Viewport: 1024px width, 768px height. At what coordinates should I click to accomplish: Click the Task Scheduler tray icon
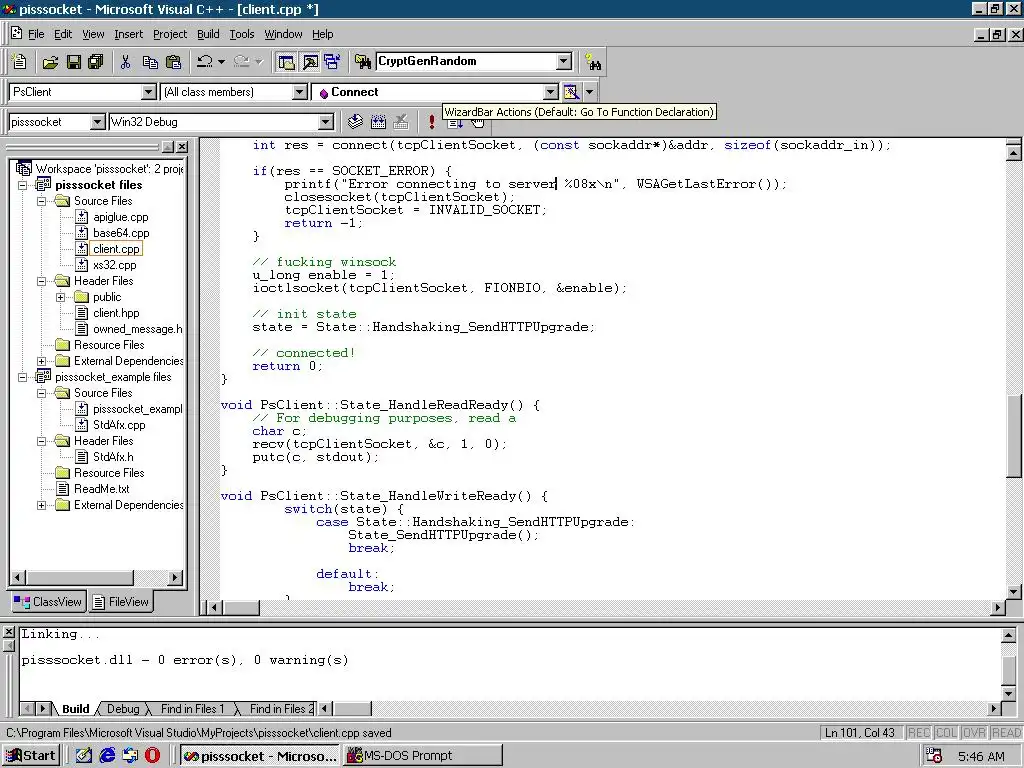[x=934, y=756]
